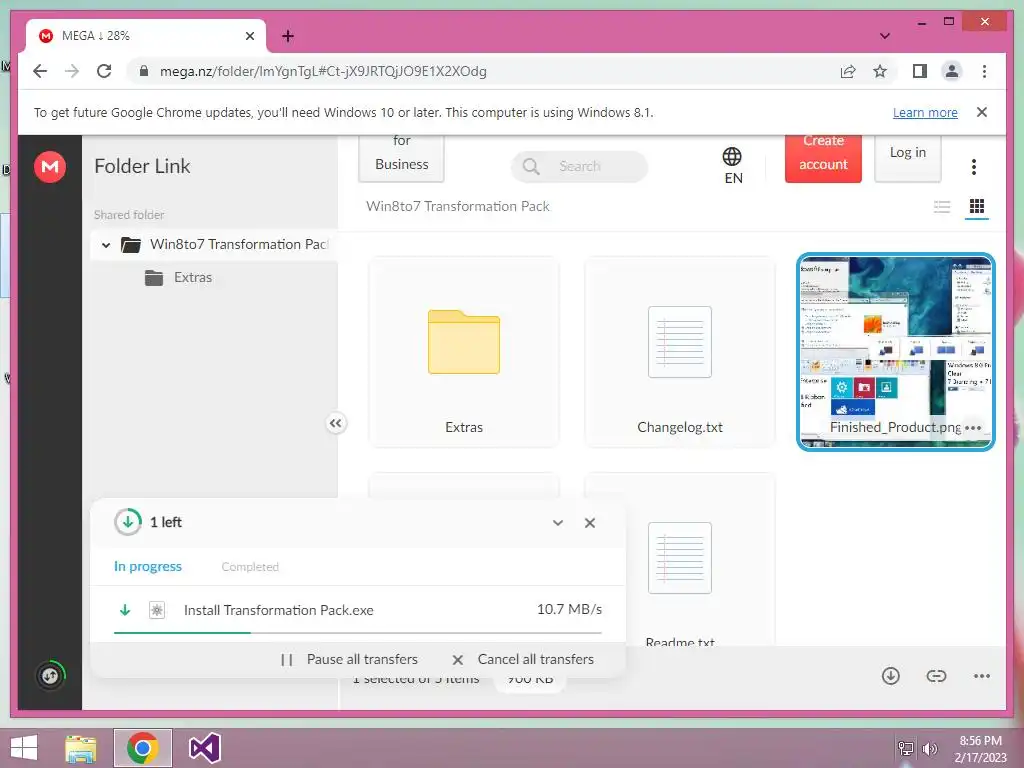Image resolution: width=1024 pixels, height=768 pixels.
Task: Click the Search field in MEGA
Action: (x=579, y=166)
